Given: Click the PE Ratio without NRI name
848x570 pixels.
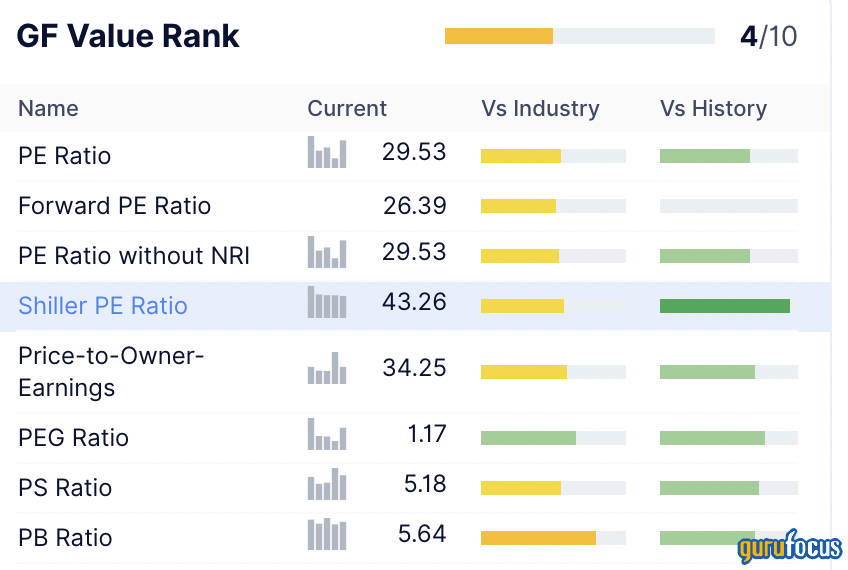Looking at the screenshot, I should (134, 256).
